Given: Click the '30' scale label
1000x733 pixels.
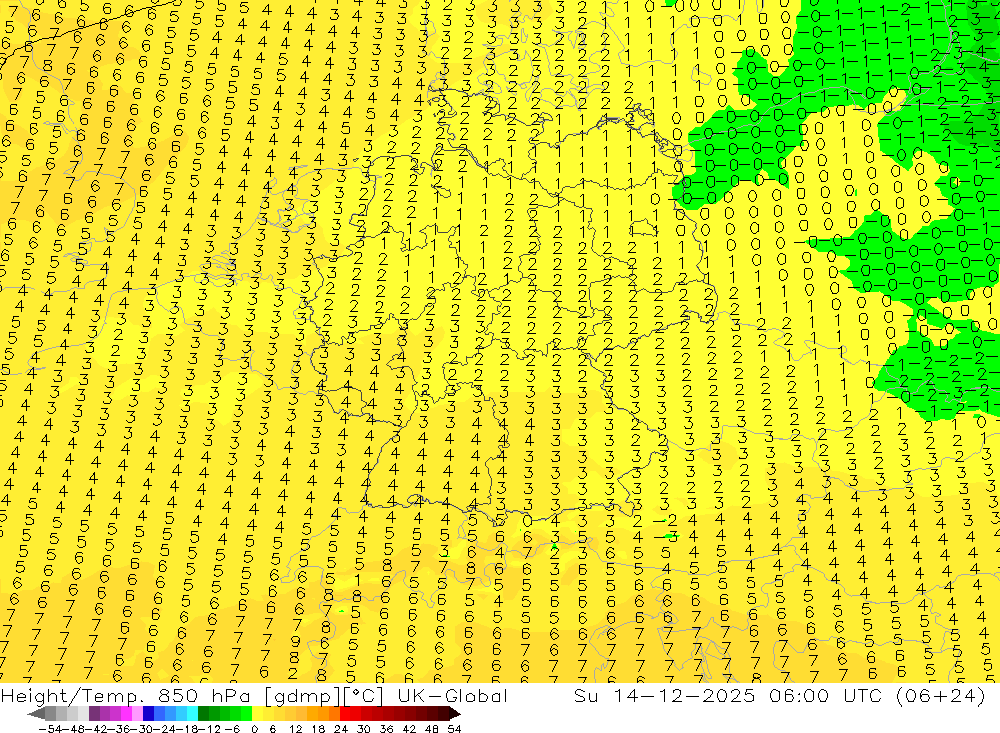Looking at the screenshot, I should point(364,729).
